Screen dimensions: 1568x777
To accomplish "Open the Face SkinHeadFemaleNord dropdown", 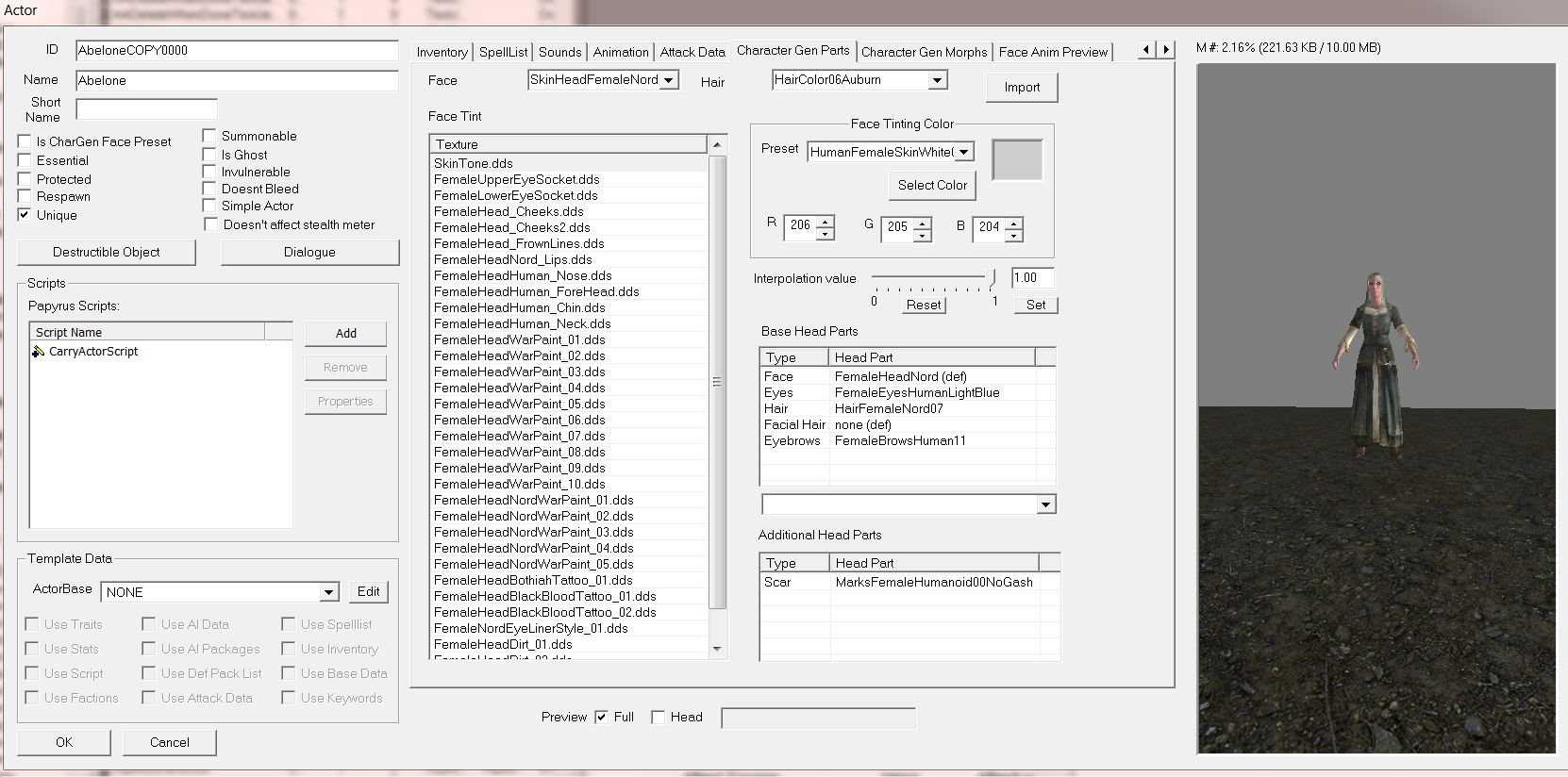I will 669,81.
